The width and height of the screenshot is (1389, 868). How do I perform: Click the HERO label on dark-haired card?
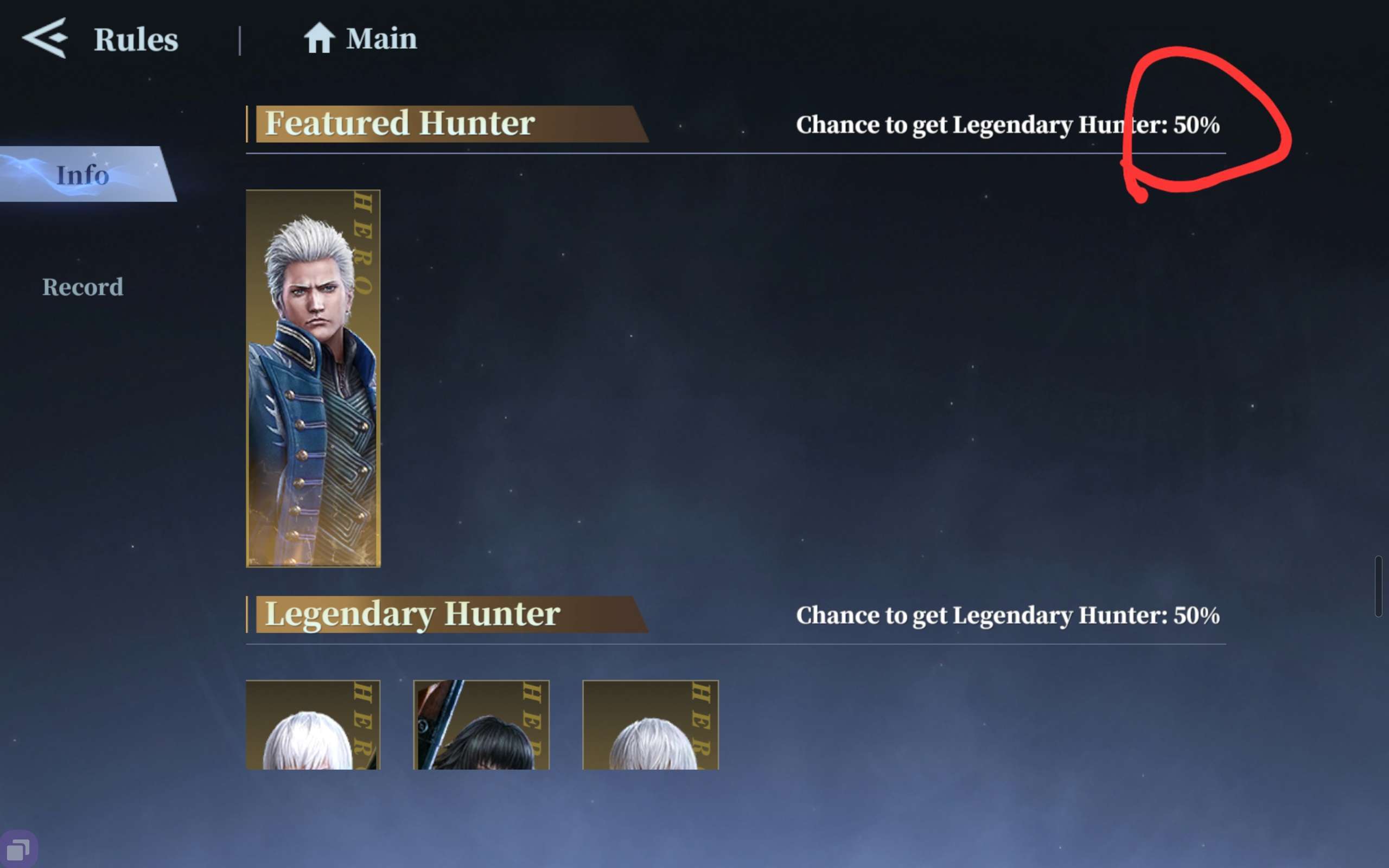pos(532,724)
